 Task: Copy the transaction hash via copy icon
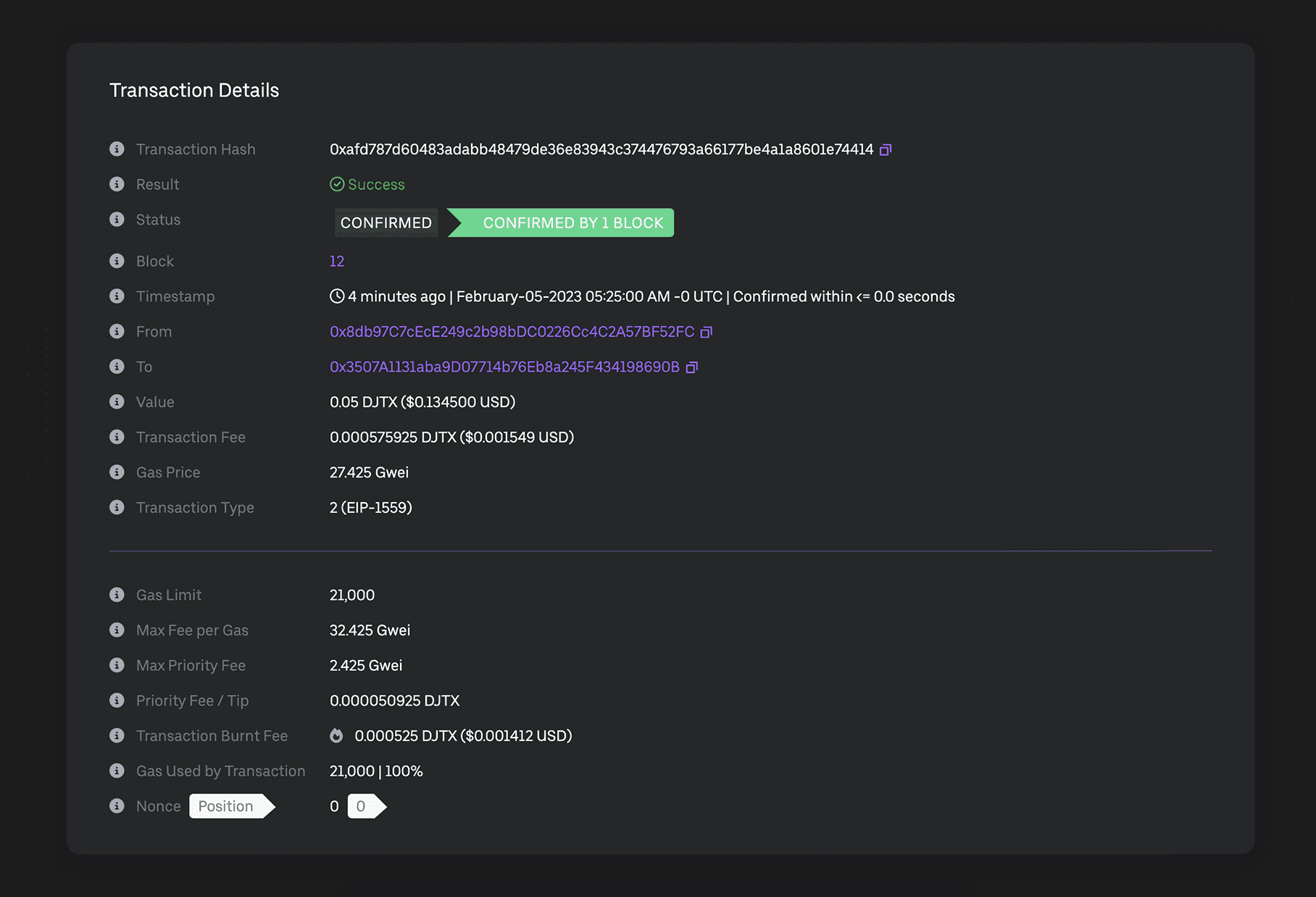point(885,150)
